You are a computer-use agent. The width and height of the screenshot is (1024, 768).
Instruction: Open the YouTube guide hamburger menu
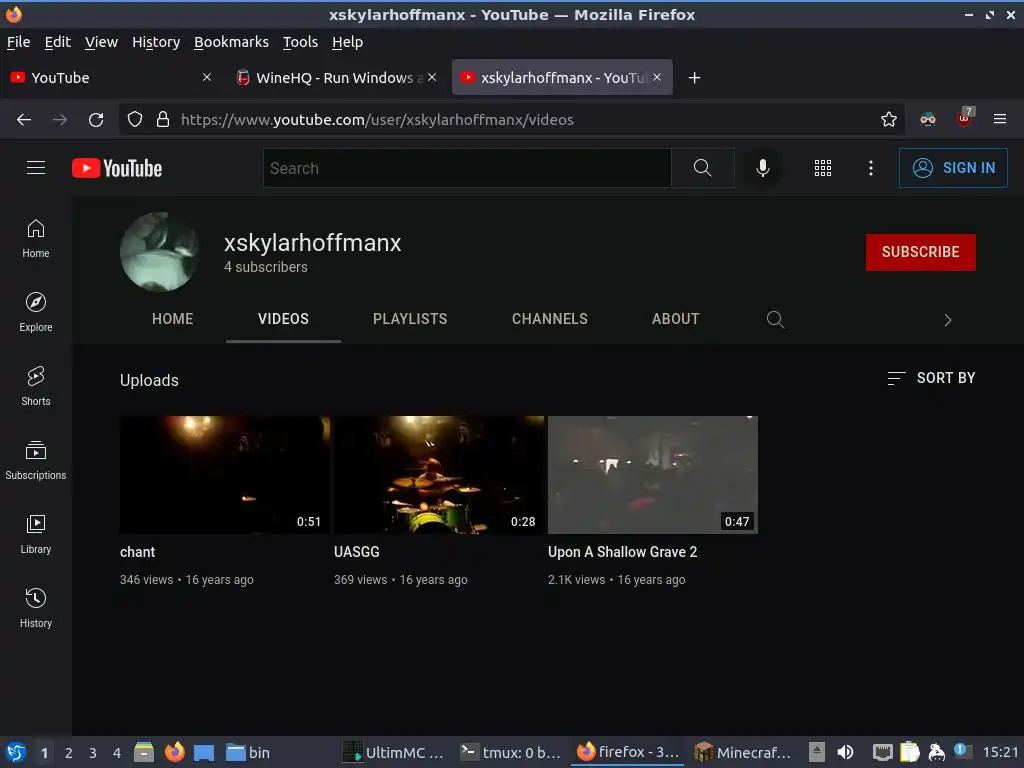(36, 168)
